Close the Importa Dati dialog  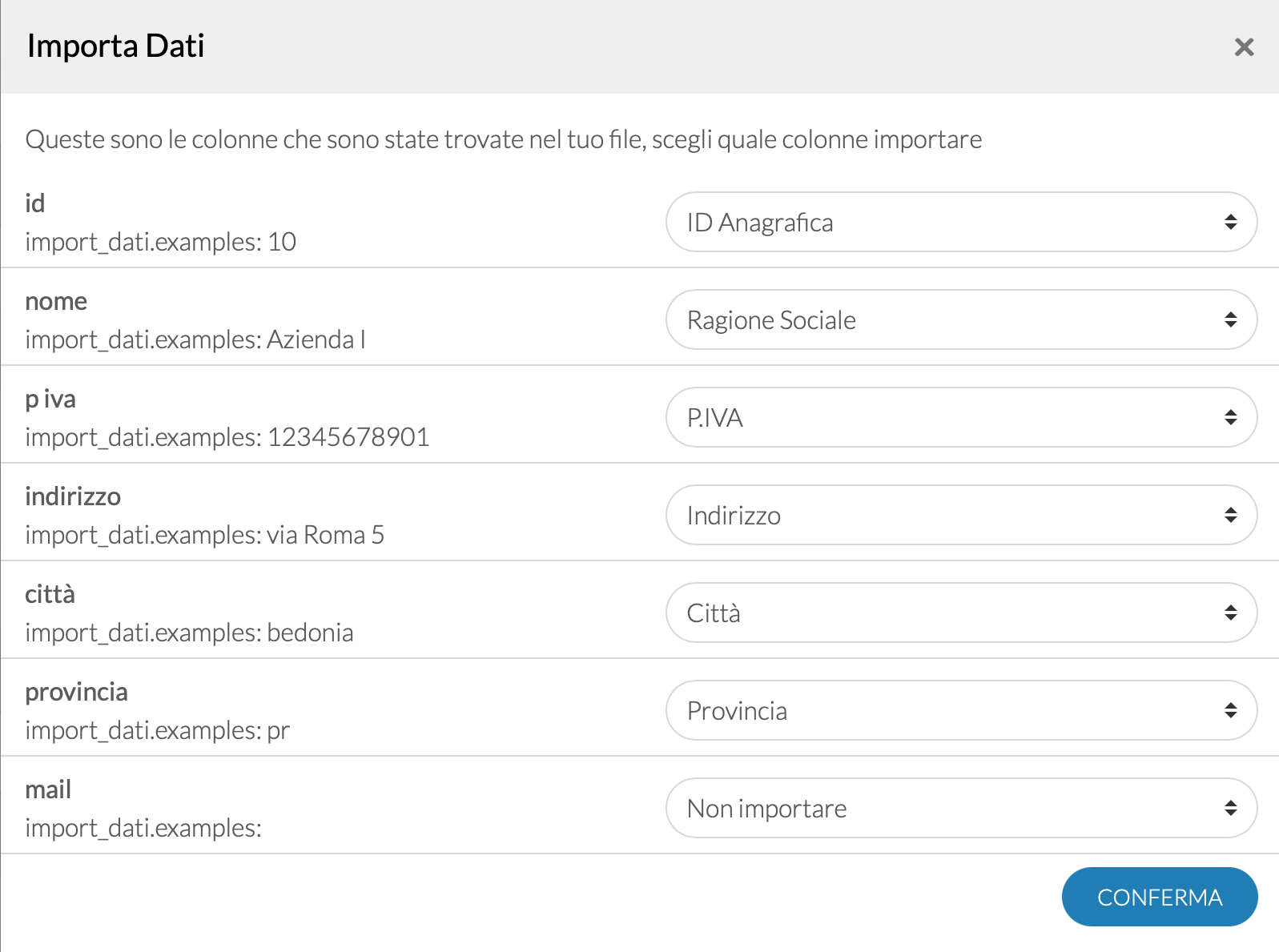pos(1244,47)
